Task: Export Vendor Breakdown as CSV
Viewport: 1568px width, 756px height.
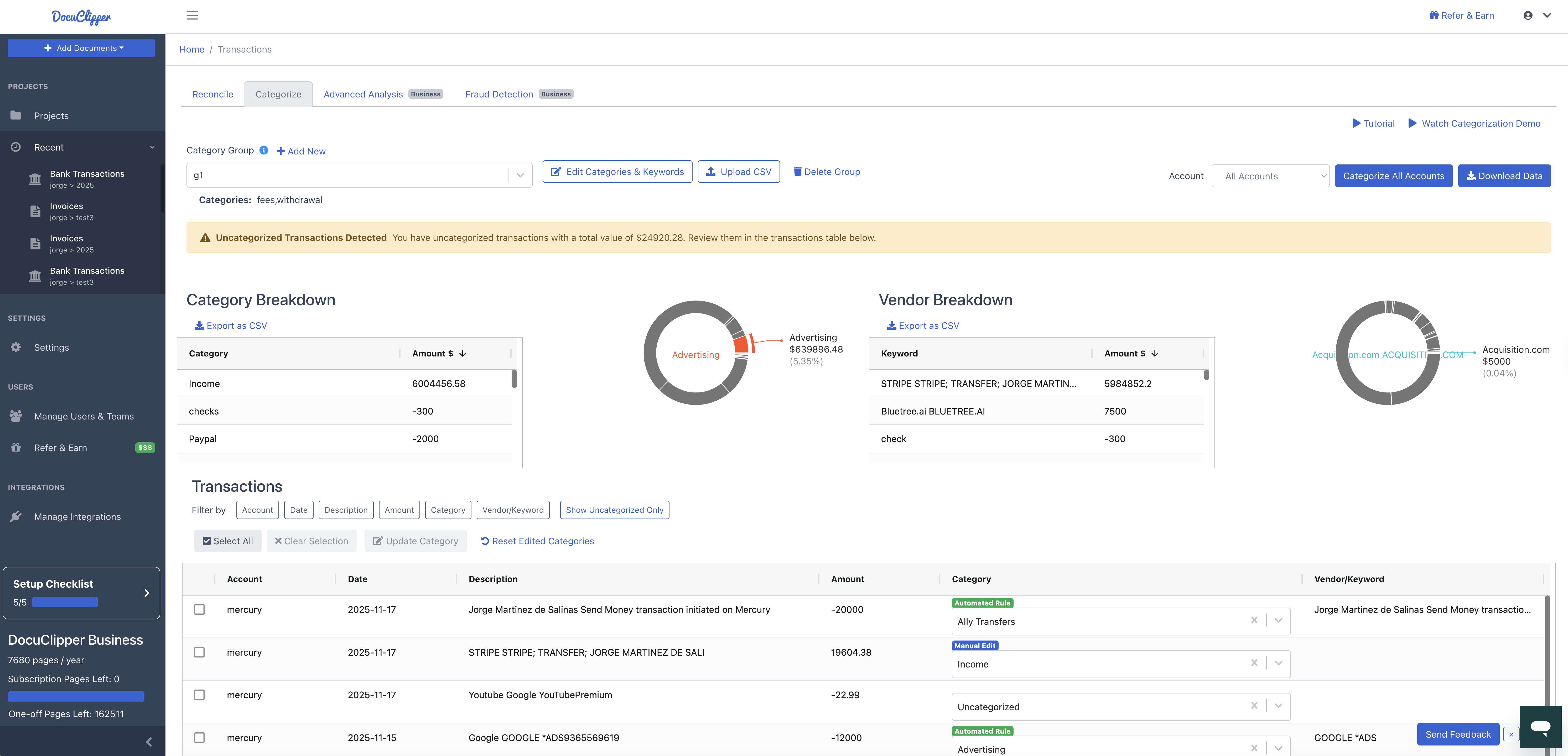Action: click(923, 326)
